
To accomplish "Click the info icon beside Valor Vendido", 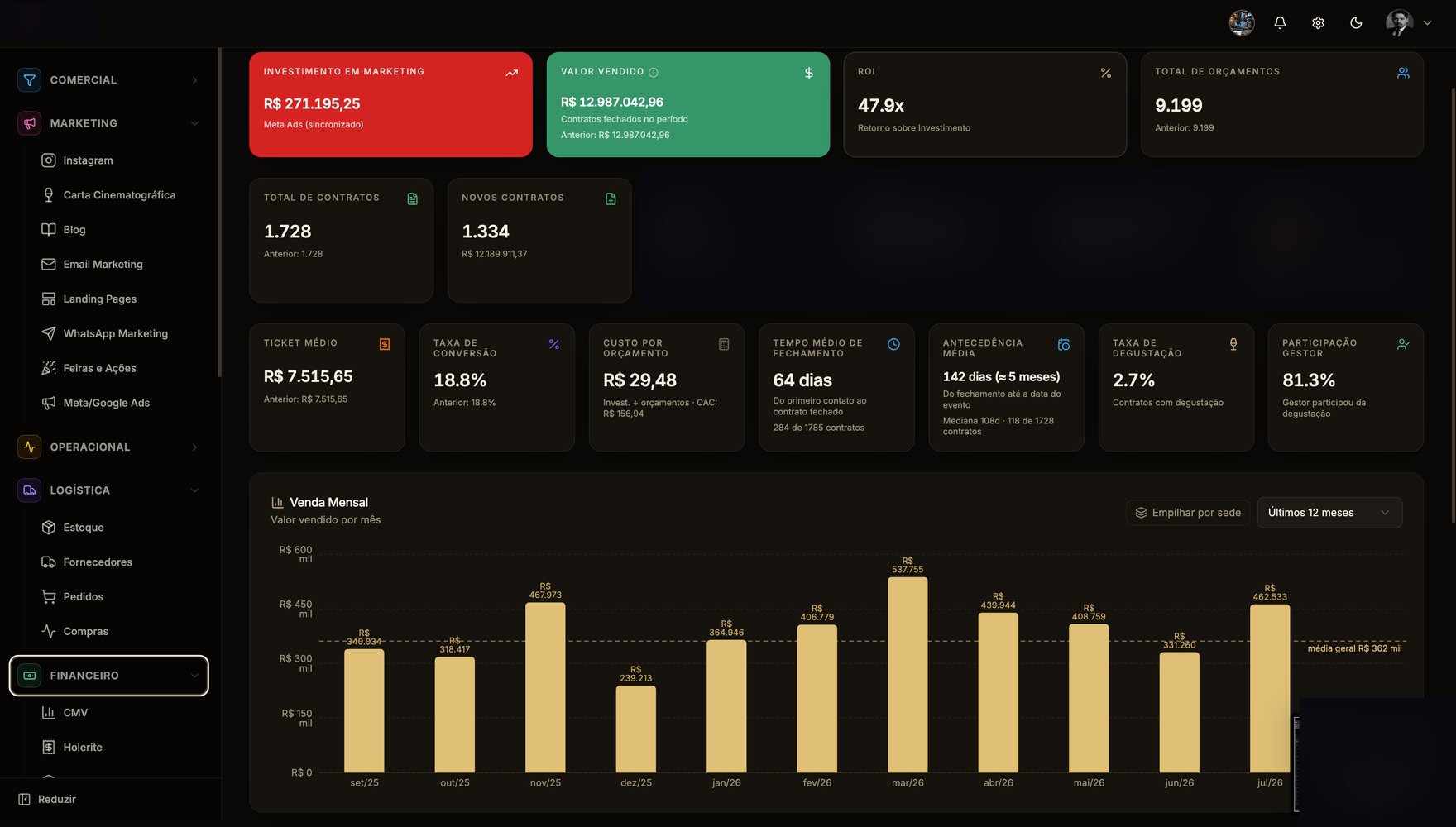I will (654, 73).
